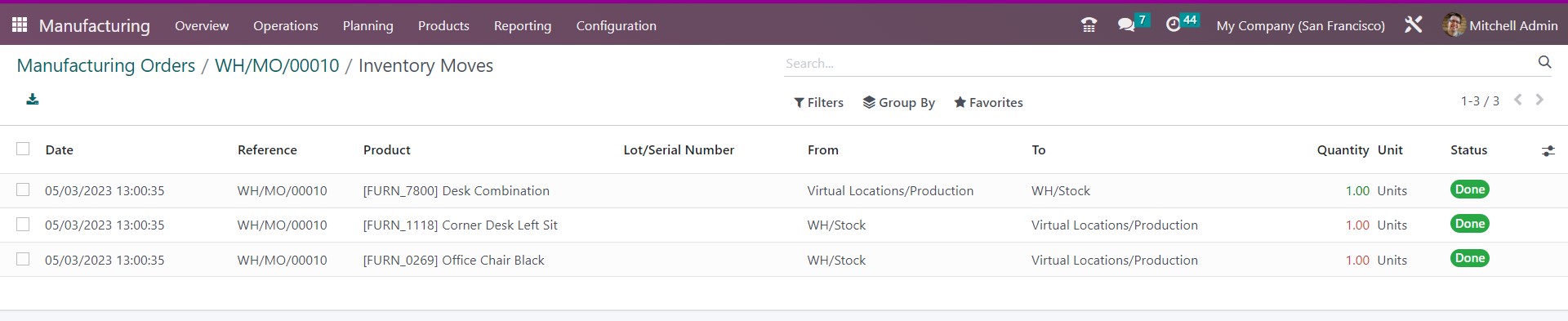Screen dimensions: 1568x321
Task: Select the Desk Combination row checkbox
Action: (23, 189)
